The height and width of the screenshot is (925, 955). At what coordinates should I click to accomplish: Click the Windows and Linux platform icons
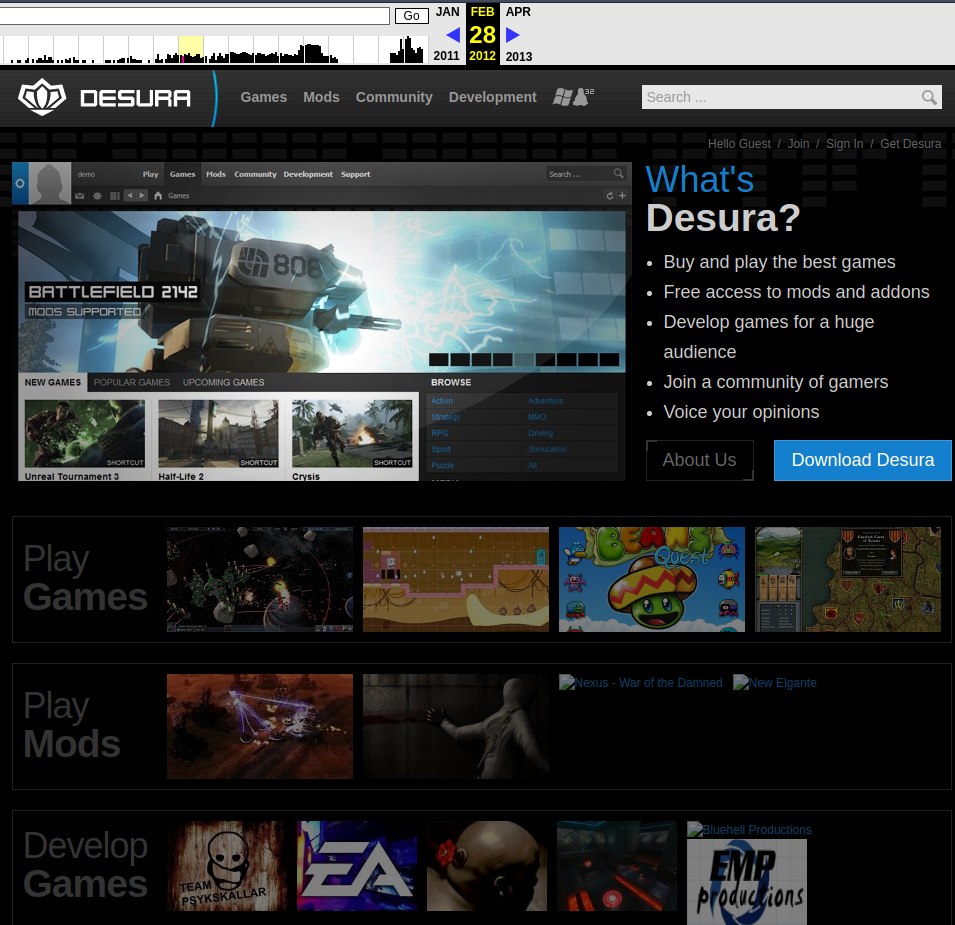tap(573, 96)
